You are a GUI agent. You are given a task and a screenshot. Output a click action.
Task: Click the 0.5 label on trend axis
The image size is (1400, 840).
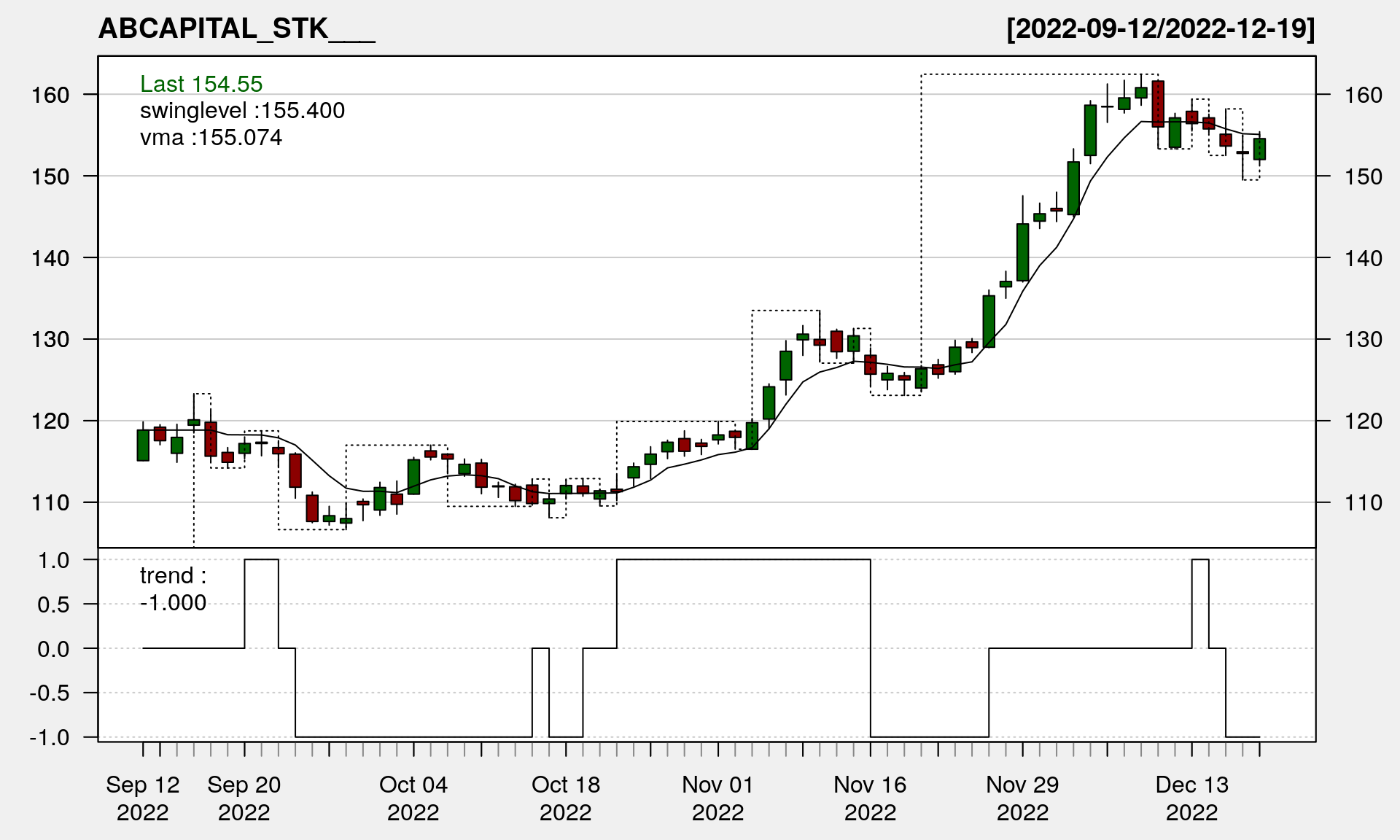[53, 604]
